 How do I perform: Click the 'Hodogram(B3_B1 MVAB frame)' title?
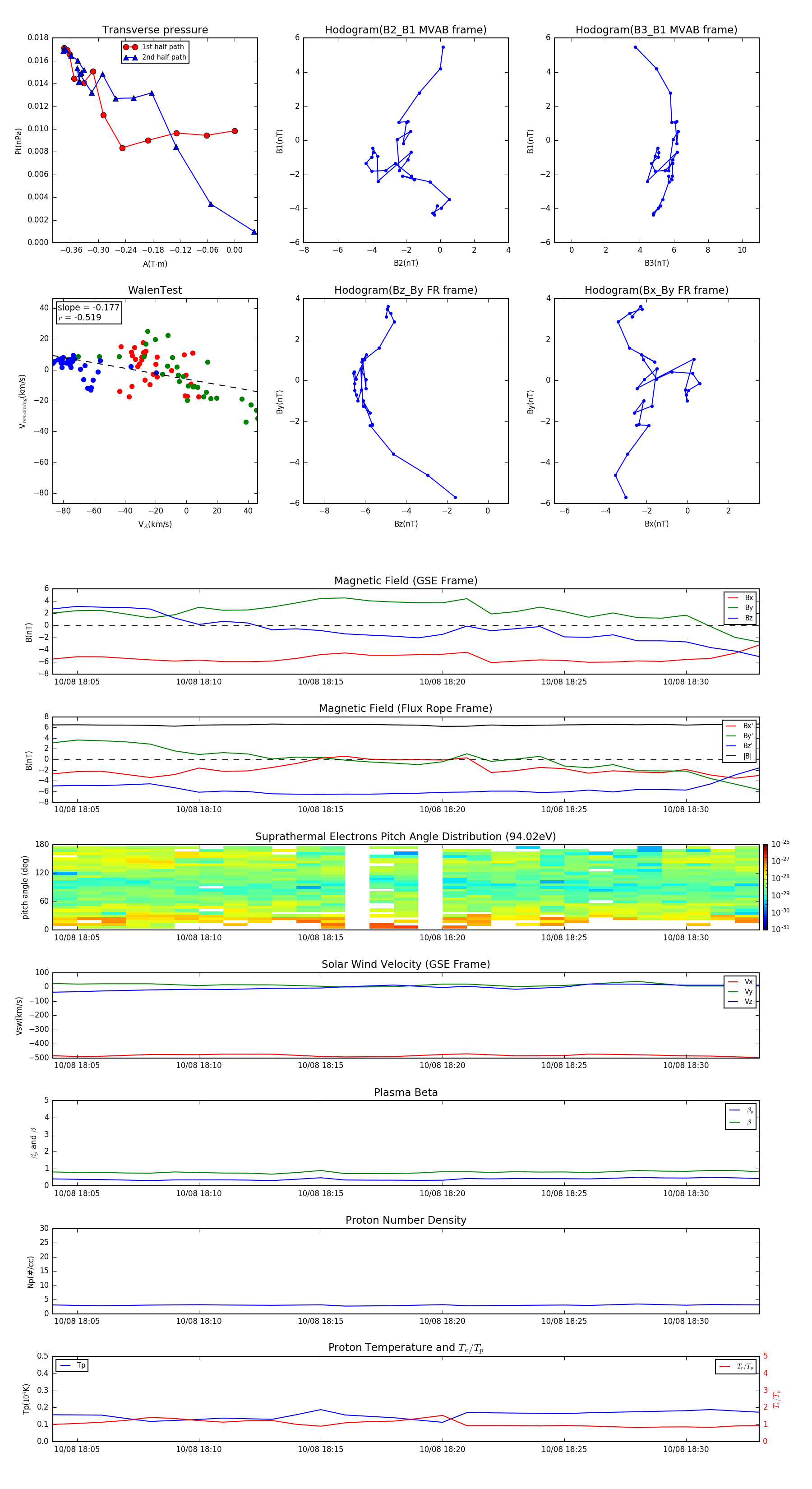click(x=656, y=30)
